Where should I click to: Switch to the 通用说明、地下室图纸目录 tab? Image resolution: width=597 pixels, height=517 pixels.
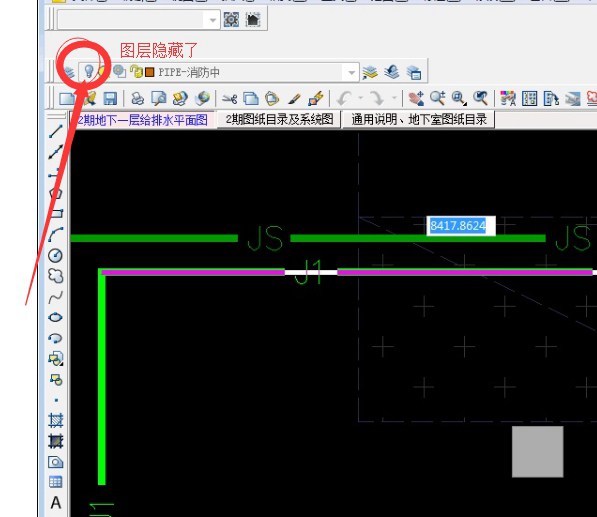(419, 120)
